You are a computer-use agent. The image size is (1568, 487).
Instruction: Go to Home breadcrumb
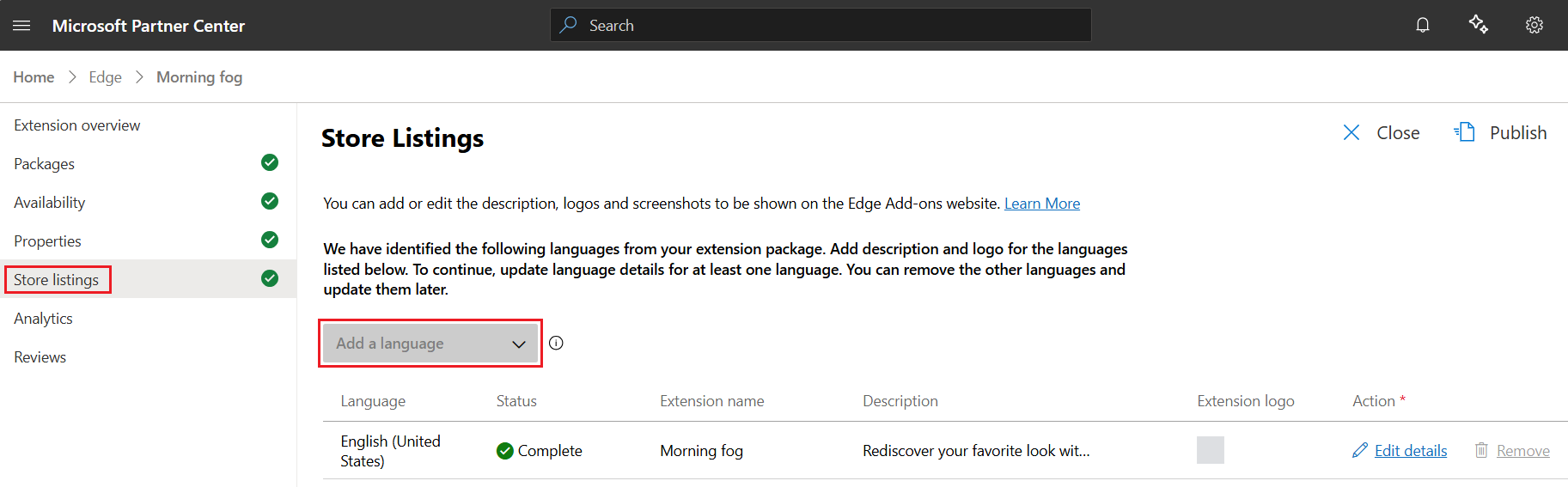tap(34, 77)
